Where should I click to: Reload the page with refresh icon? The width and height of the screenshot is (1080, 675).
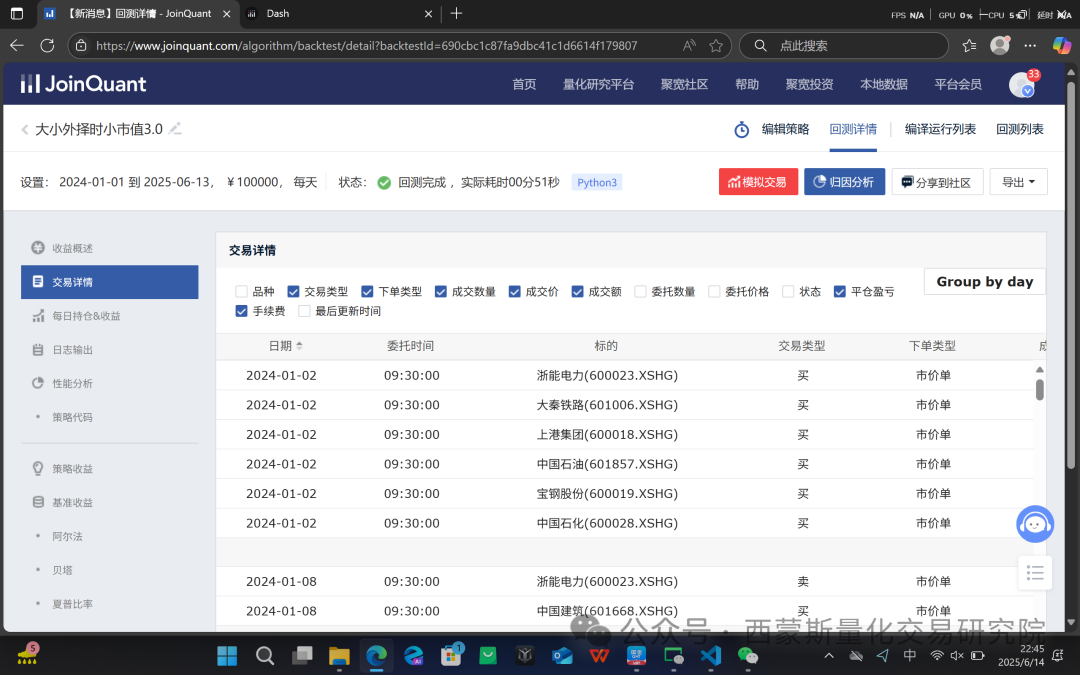(48, 45)
